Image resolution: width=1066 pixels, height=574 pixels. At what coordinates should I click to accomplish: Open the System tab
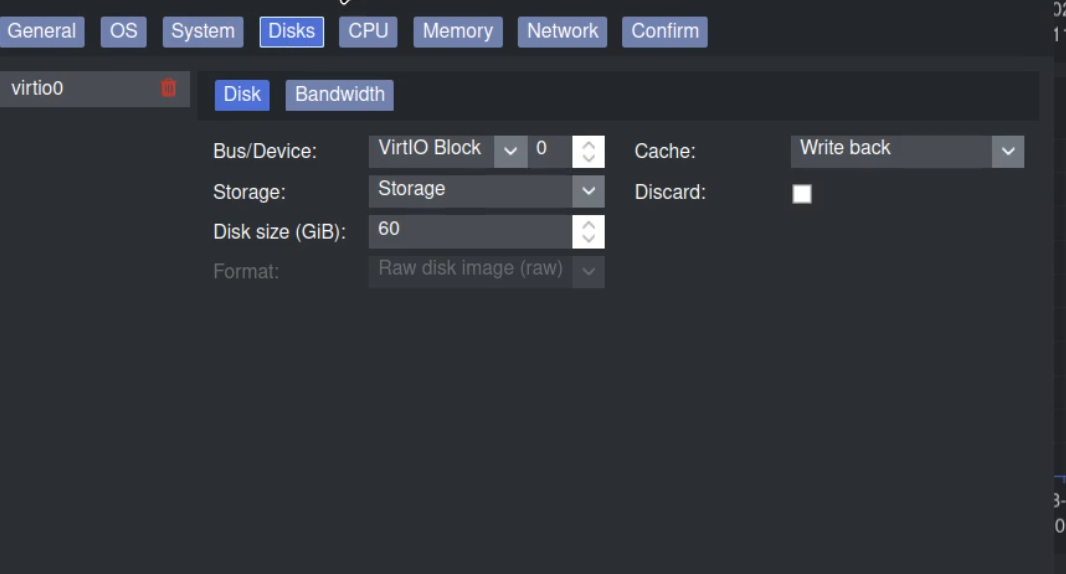click(x=202, y=31)
